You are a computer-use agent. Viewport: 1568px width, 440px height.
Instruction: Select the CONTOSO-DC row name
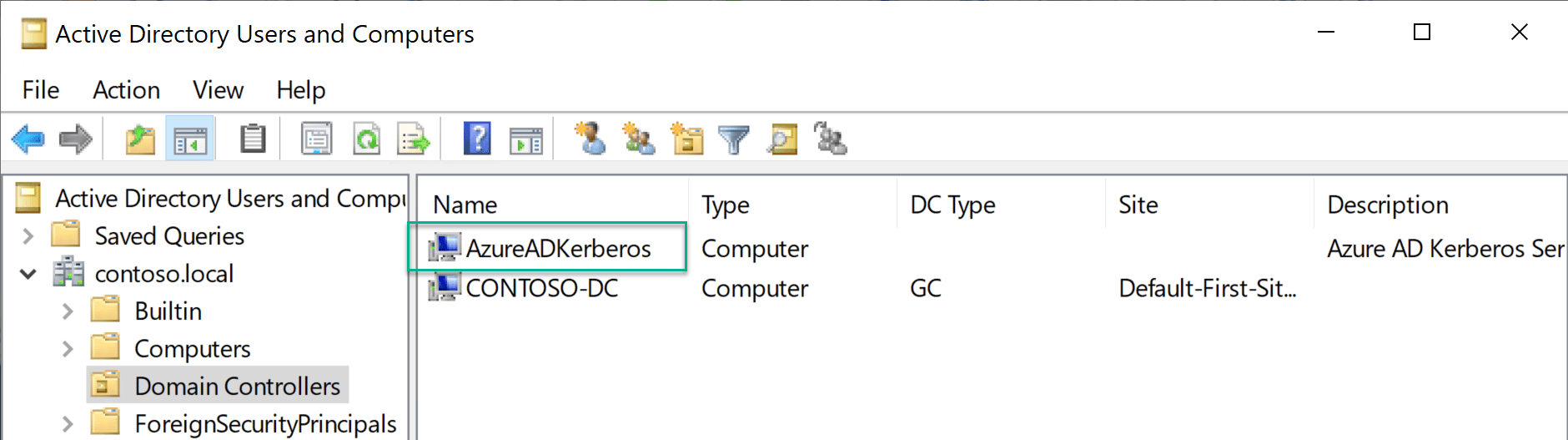coord(542,288)
